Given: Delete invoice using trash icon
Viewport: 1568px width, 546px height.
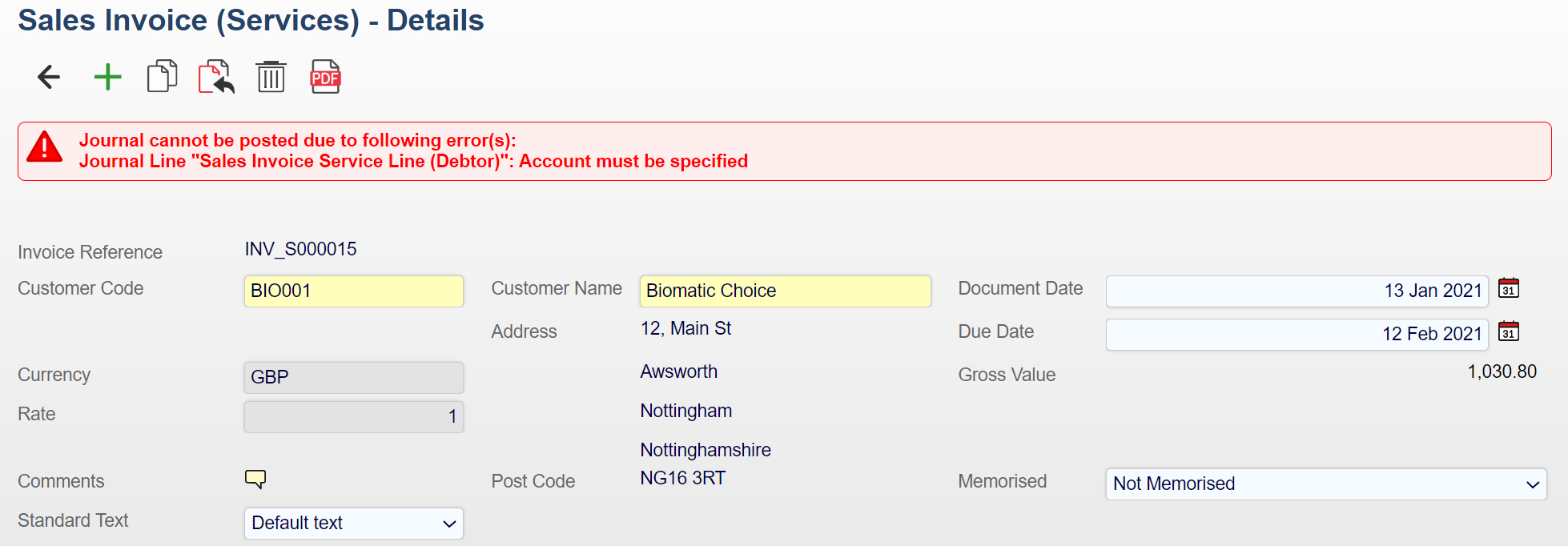Looking at the screenshot, I should [271, 77].
